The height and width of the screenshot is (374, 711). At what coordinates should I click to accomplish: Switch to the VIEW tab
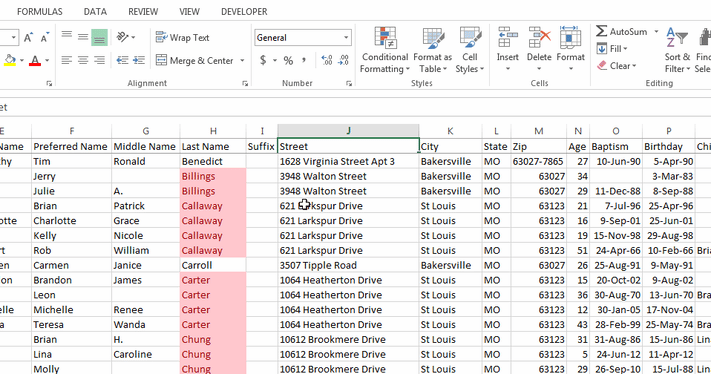(189, 12)
